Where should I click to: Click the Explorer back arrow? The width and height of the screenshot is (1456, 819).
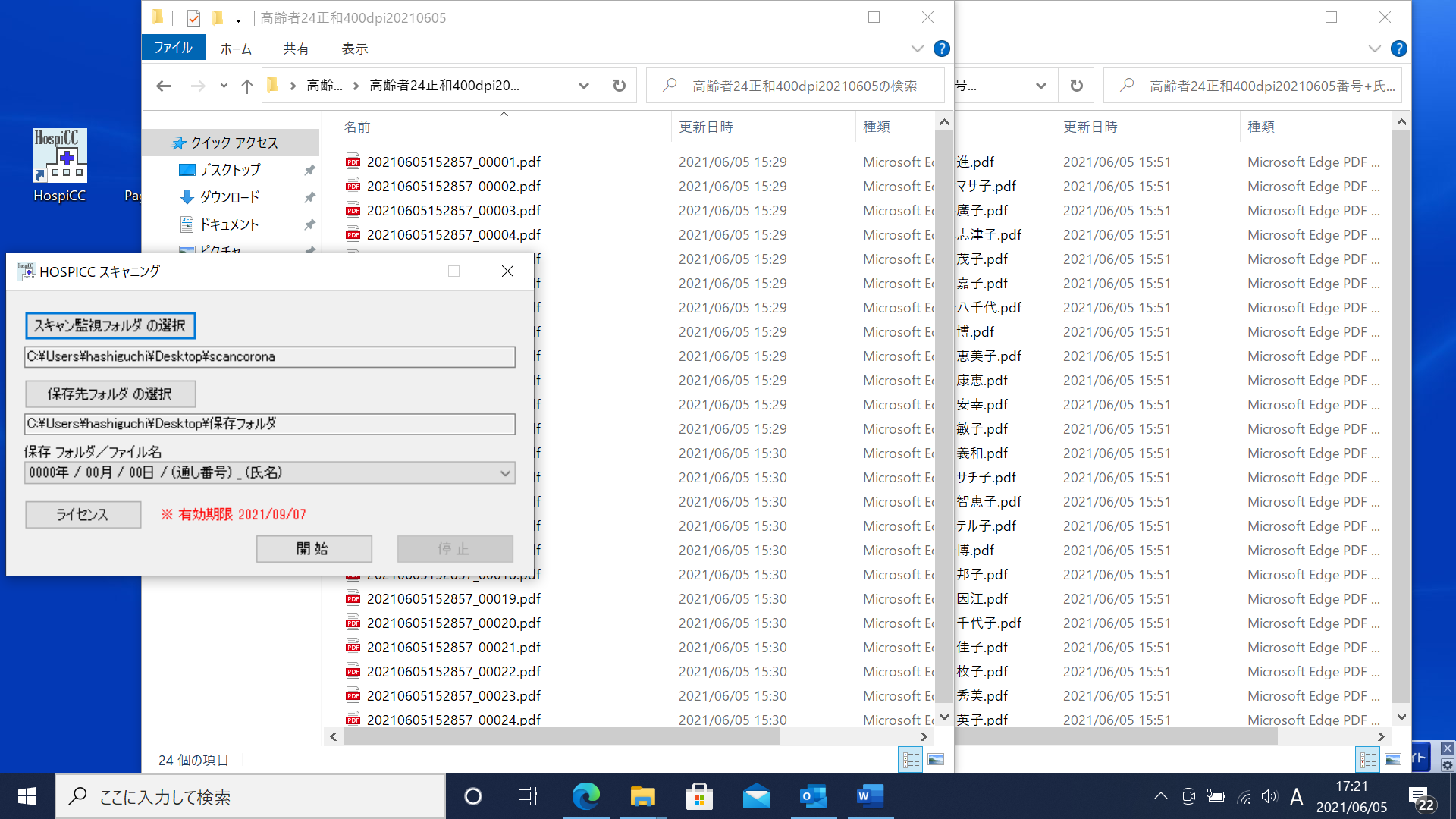(x=163, y=86)
